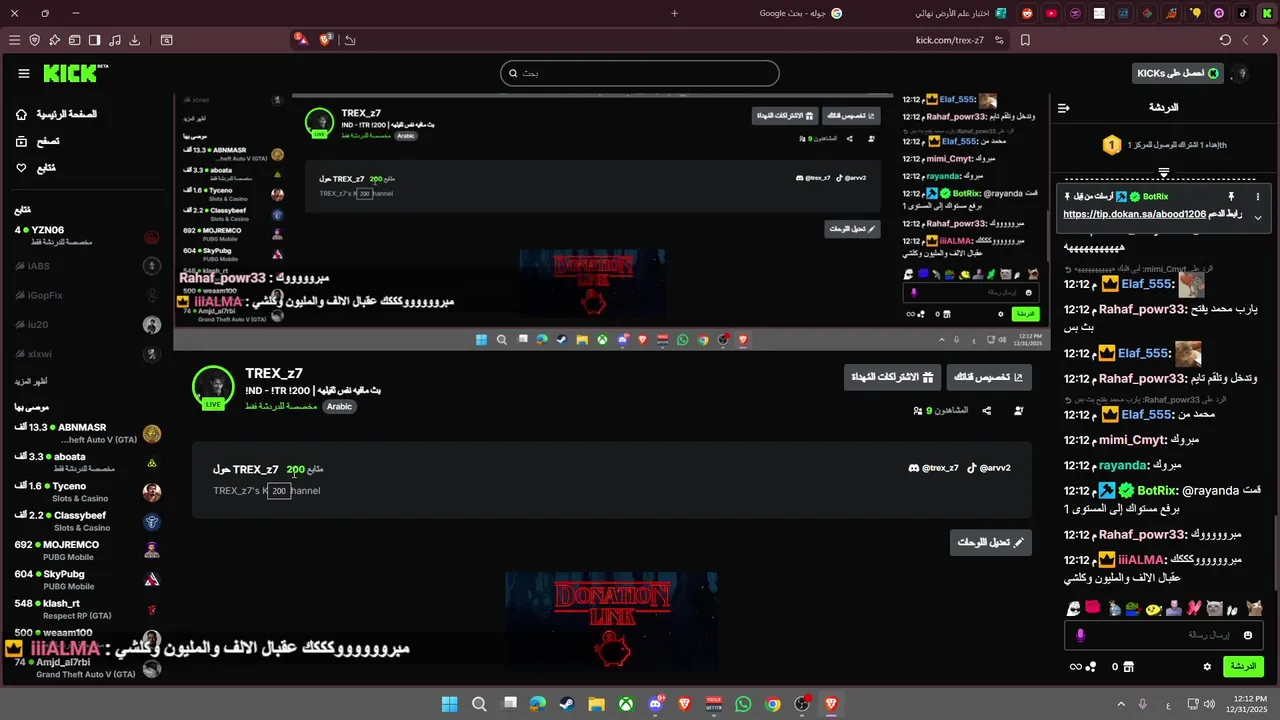Open the browser downloads icon
Image resolution: width=1280 pixels, height=720 pixels.
point(135,40)
